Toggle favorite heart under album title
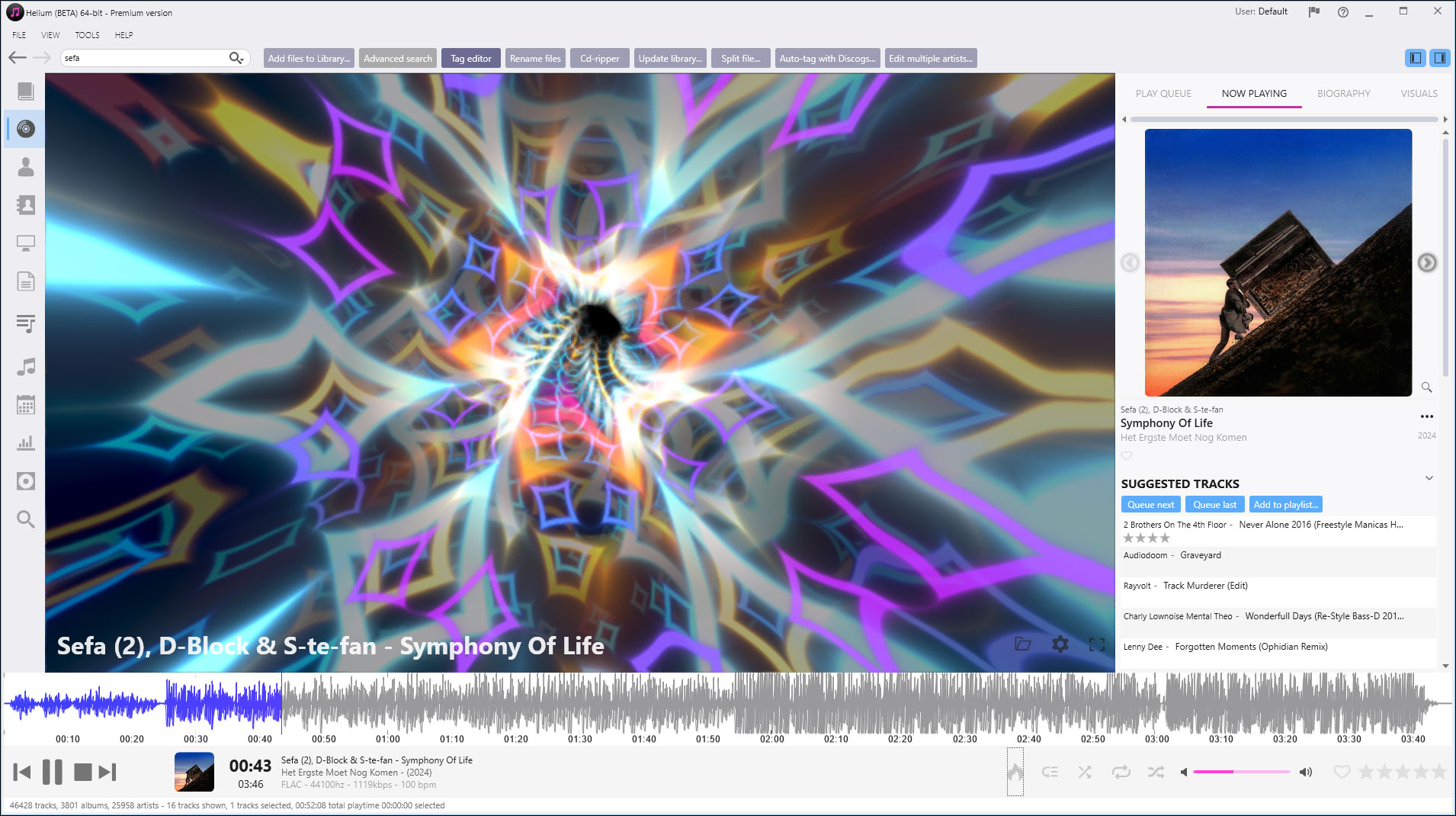 (x=1127, y=455)
